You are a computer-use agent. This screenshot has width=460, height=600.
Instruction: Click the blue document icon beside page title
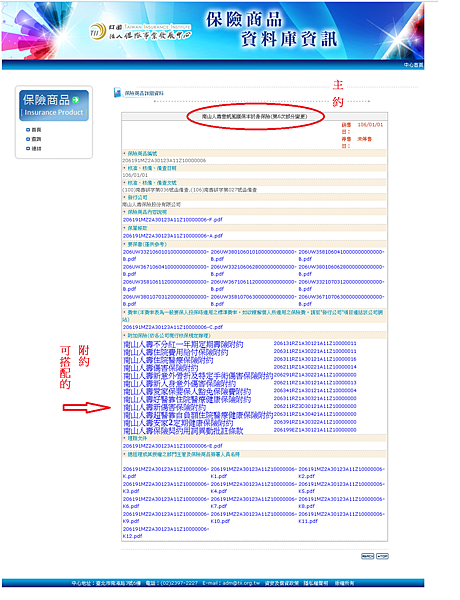click(117, 93)
